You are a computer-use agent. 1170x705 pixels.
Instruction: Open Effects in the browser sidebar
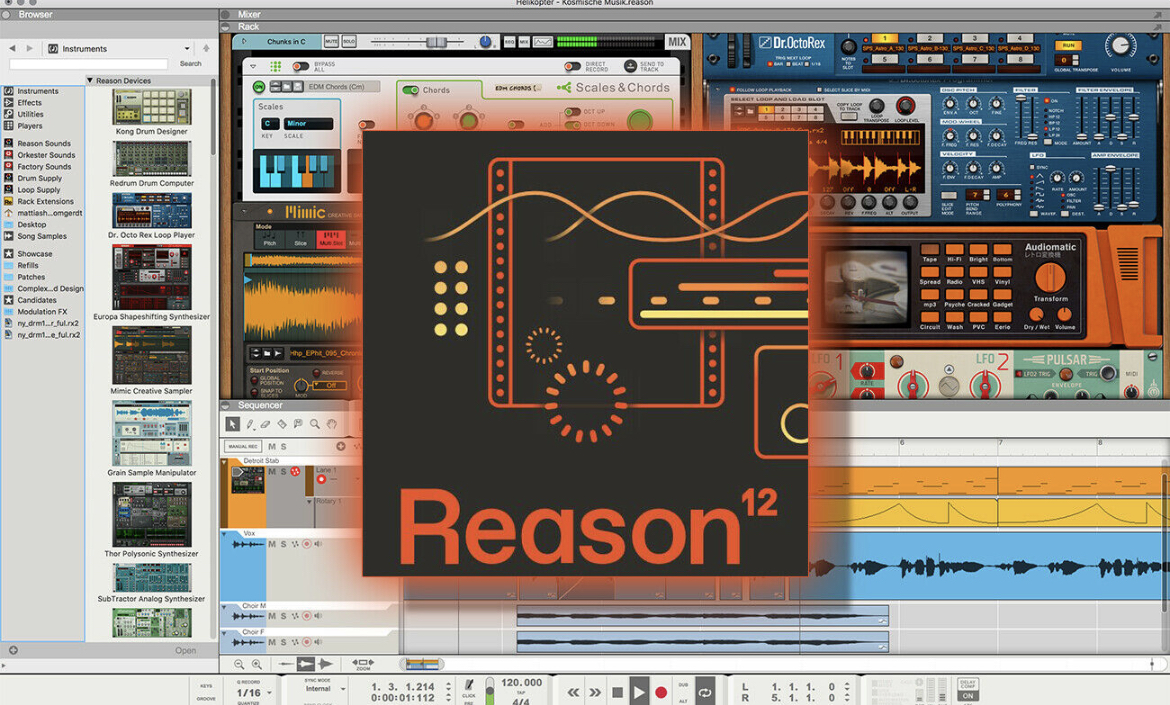(x=29, y=103)
